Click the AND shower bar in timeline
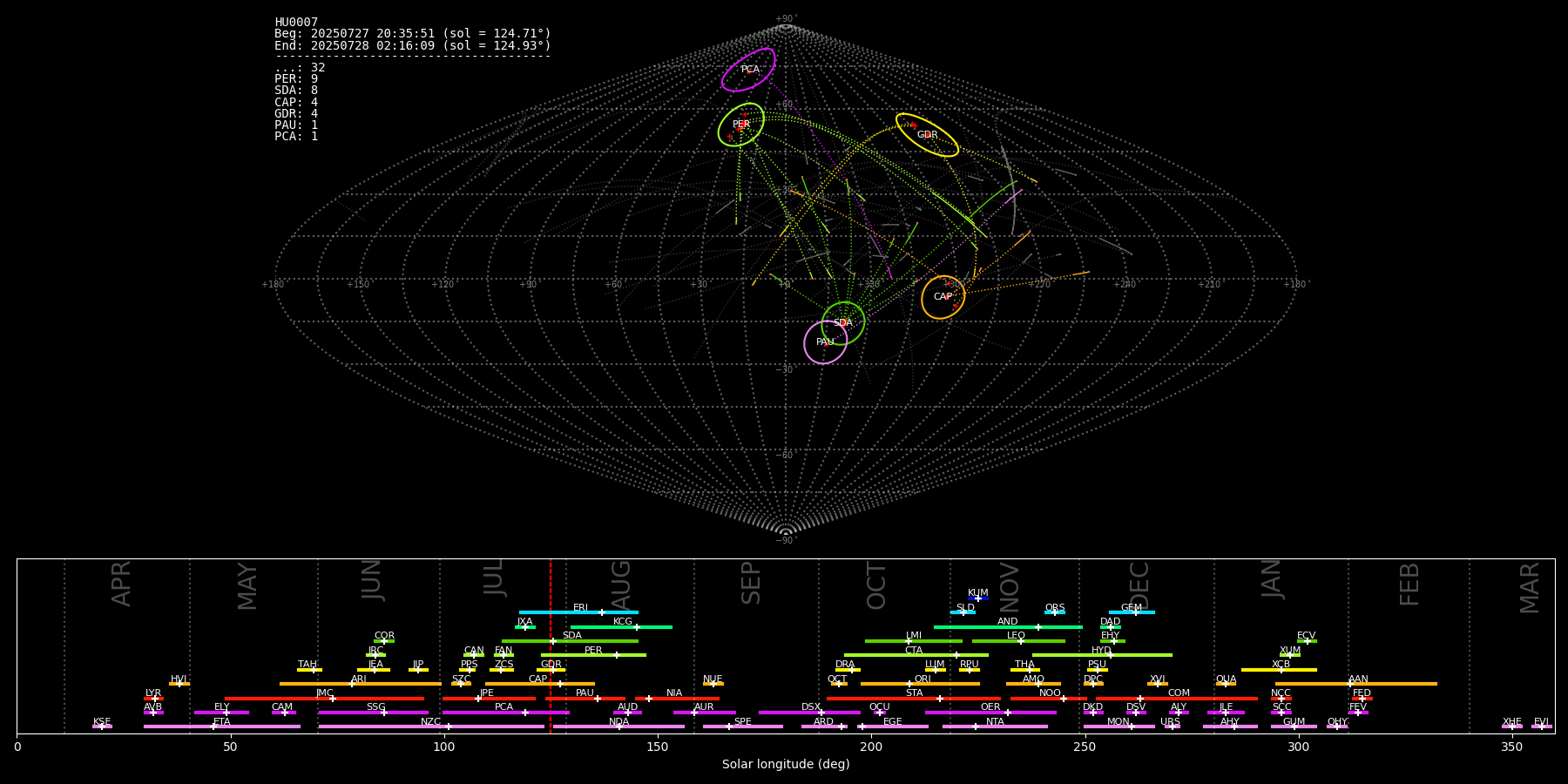1568x784 pixels. coord(1008,627)
